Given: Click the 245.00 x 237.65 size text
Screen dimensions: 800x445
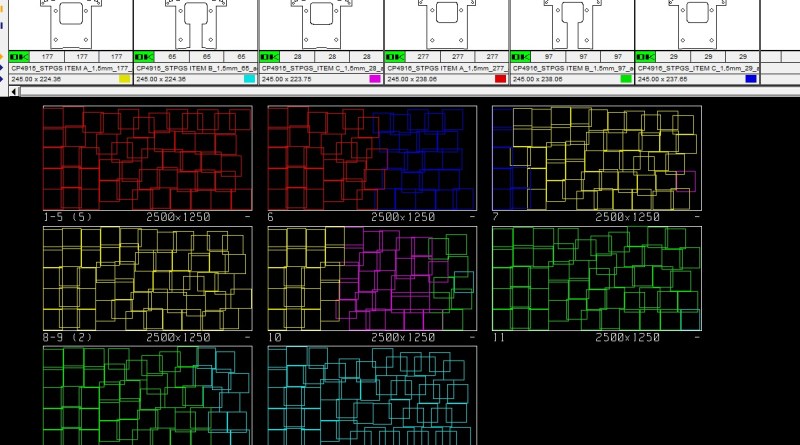Looking at the screenshot, I should 663,79.
